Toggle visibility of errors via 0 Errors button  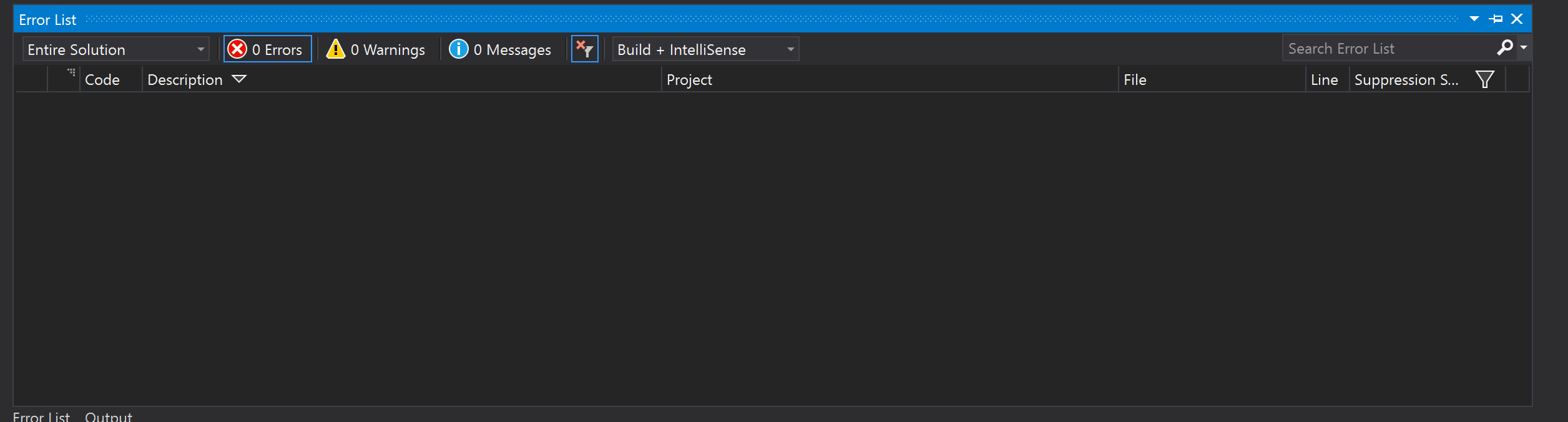(267, 49)
